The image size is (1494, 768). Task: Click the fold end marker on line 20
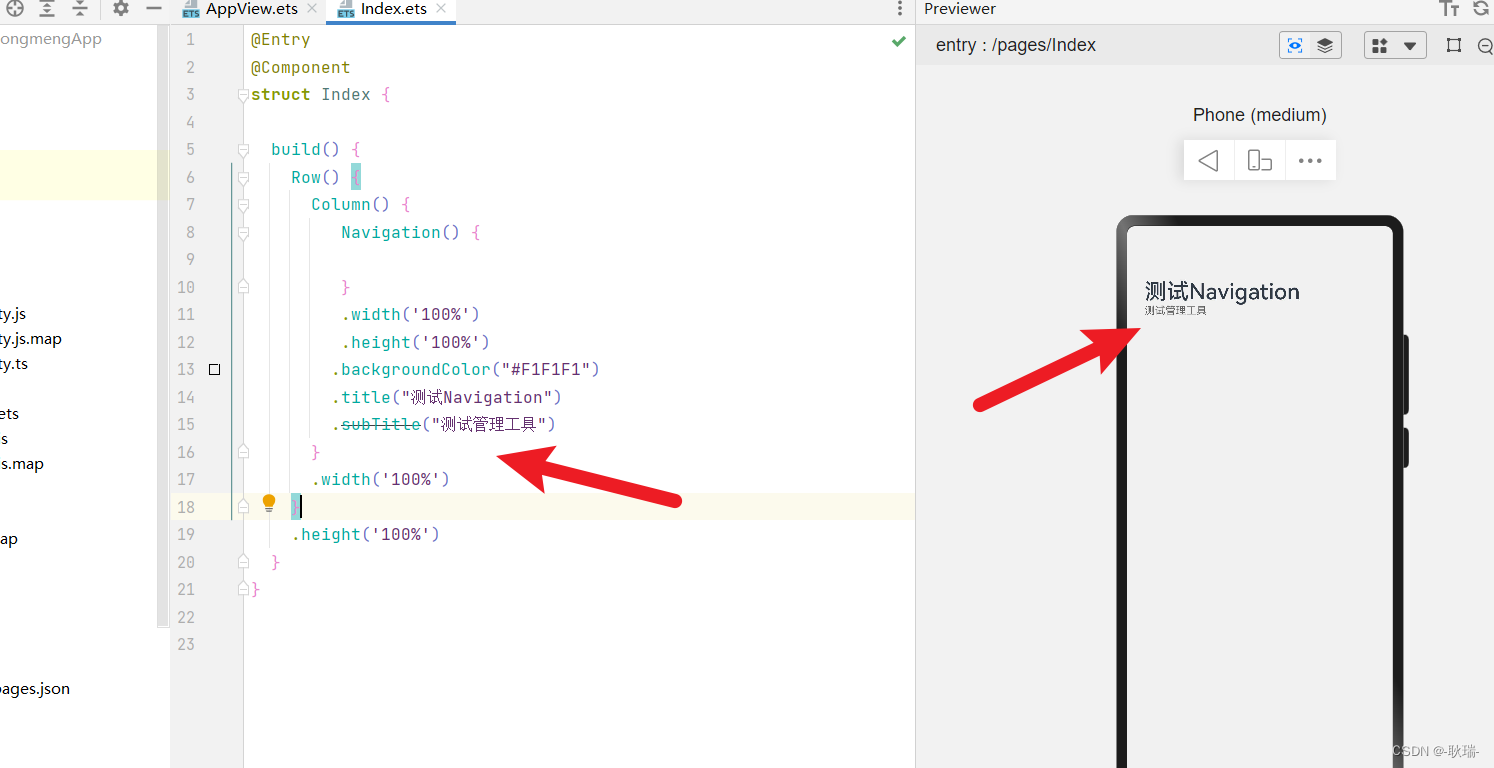pyautogui.click(x=243, y=562)
